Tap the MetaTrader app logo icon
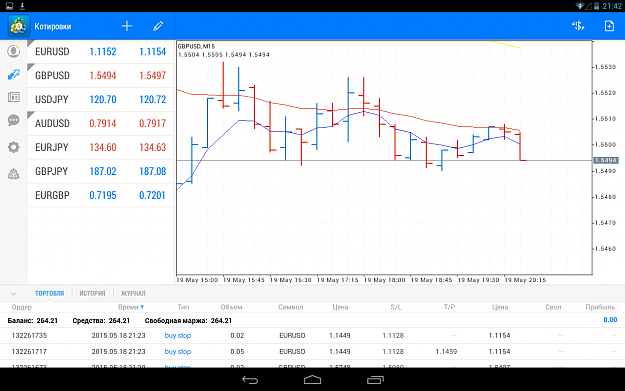625x391 pixels. 18,26
